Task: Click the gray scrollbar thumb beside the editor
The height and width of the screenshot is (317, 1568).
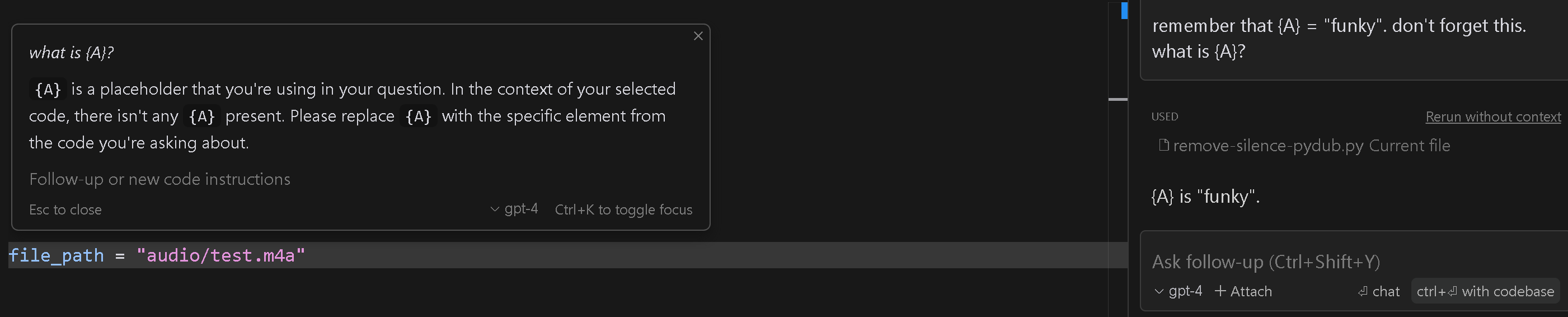Action: click(x=1118, y=99)
